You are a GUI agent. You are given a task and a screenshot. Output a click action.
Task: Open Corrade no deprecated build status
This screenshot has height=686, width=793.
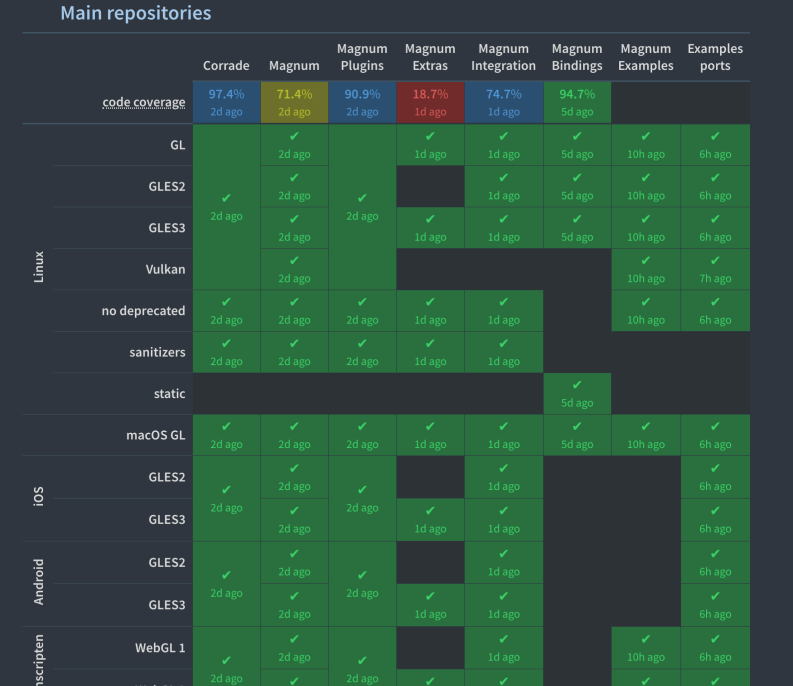click(x=227, y=311)
